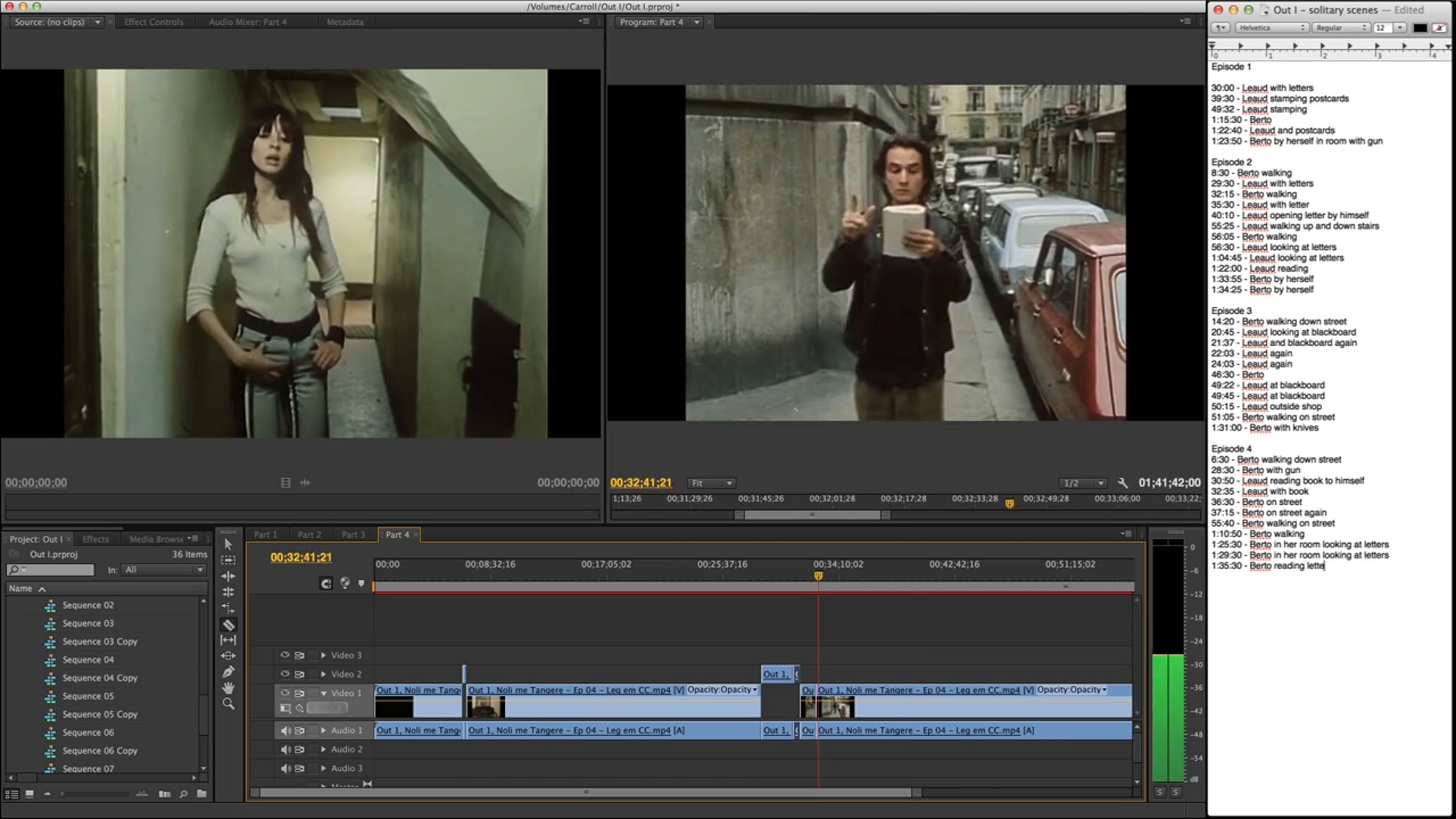Click the Set Encore chapter marker icon
Viewport: 1456px width, 819px height.
345,583
